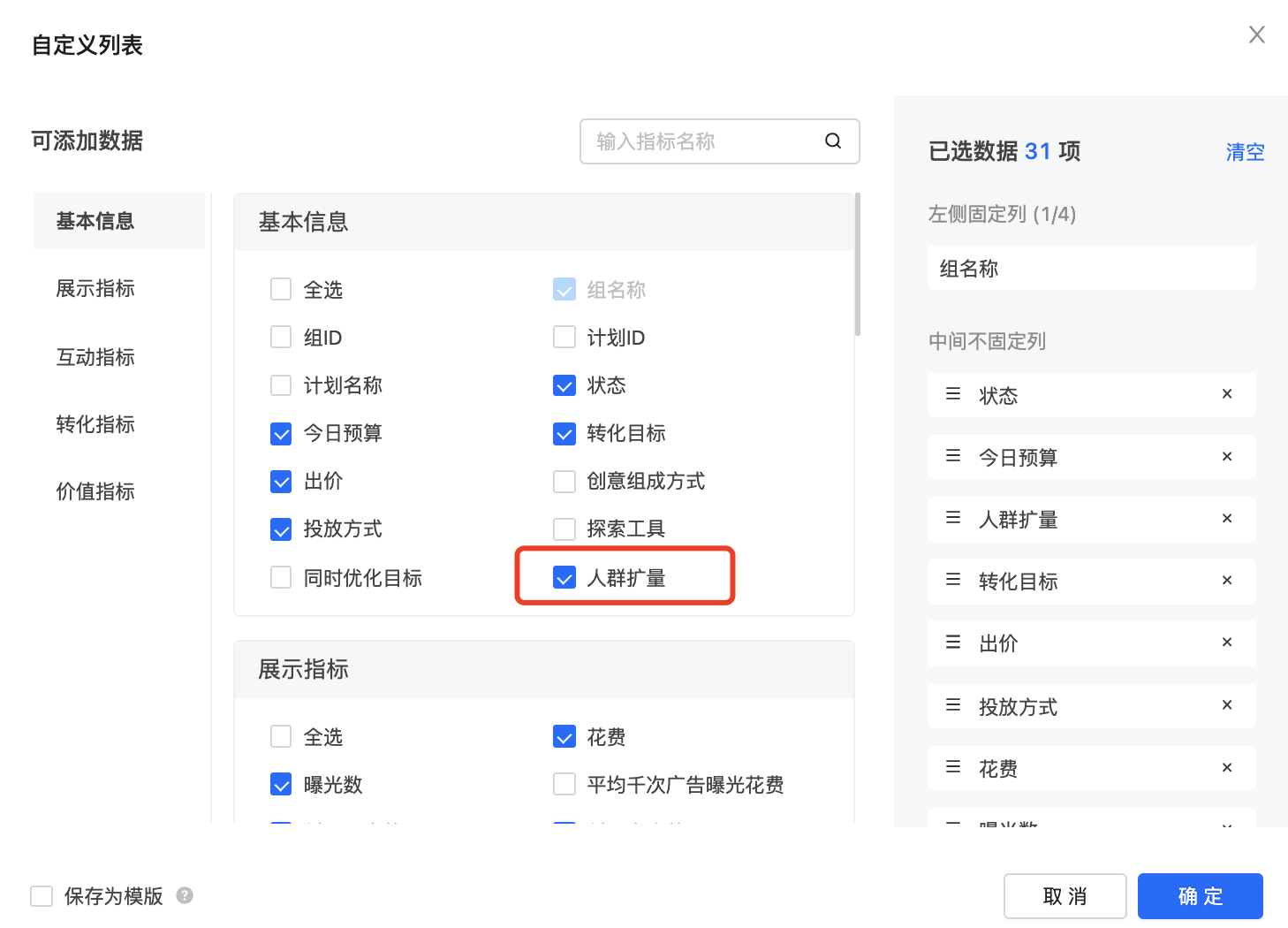
Task: Uncheck the highlighted 人群扩量 checkbox
Action: (564, 577)
